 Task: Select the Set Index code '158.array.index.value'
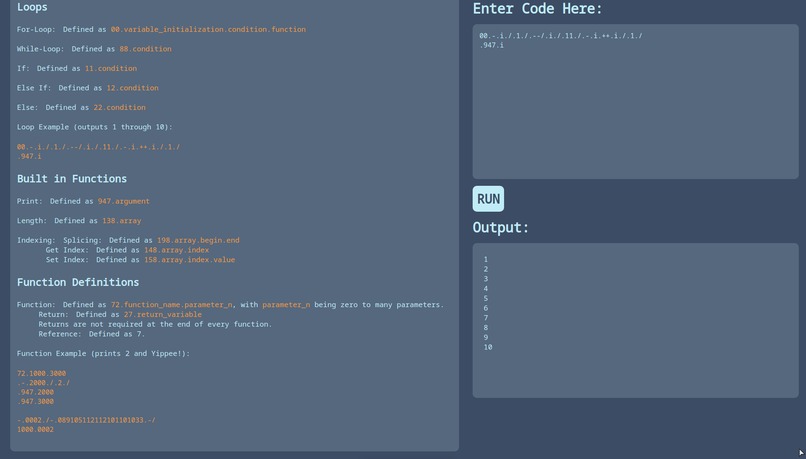(x=190, y=260)
